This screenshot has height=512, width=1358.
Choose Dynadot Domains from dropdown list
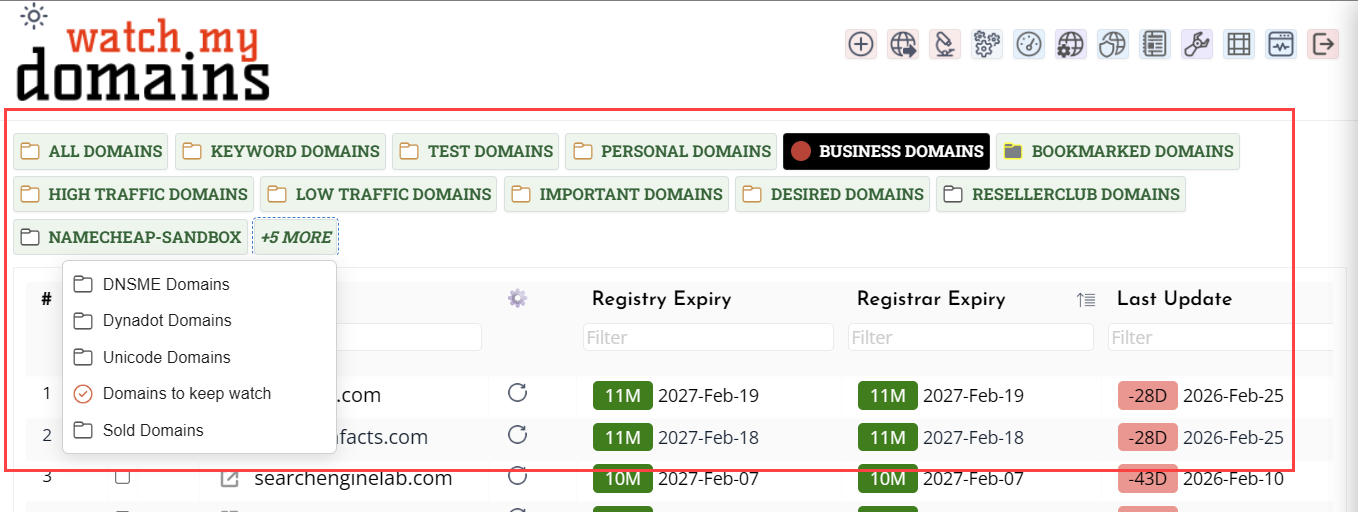pyautogui.click(x=199, y=320)
